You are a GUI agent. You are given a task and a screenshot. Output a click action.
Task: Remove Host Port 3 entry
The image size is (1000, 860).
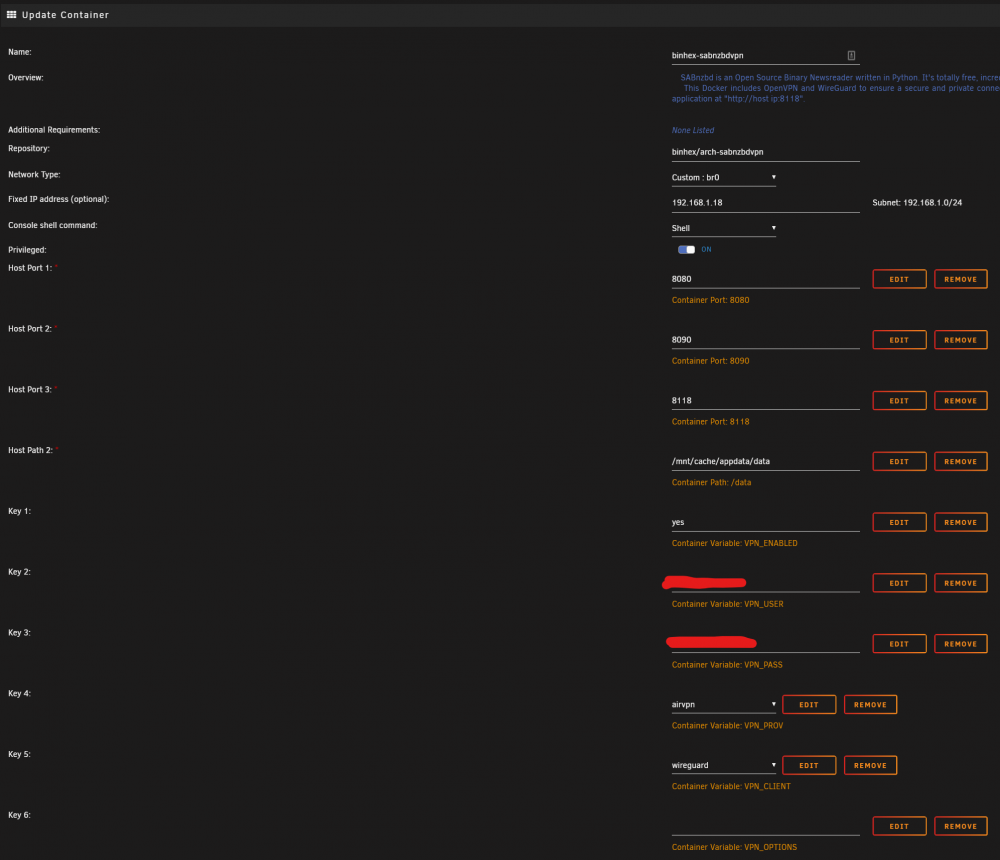(960, 401)
